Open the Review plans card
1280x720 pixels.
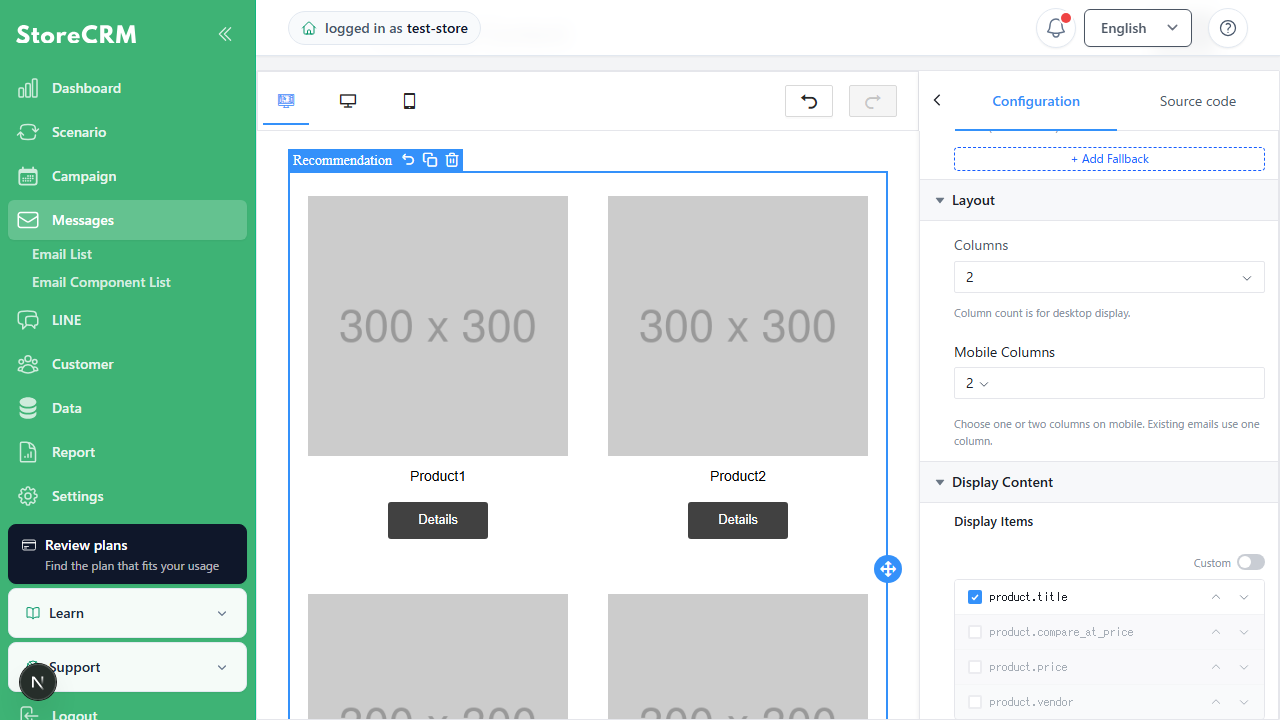tap(127, 554)
